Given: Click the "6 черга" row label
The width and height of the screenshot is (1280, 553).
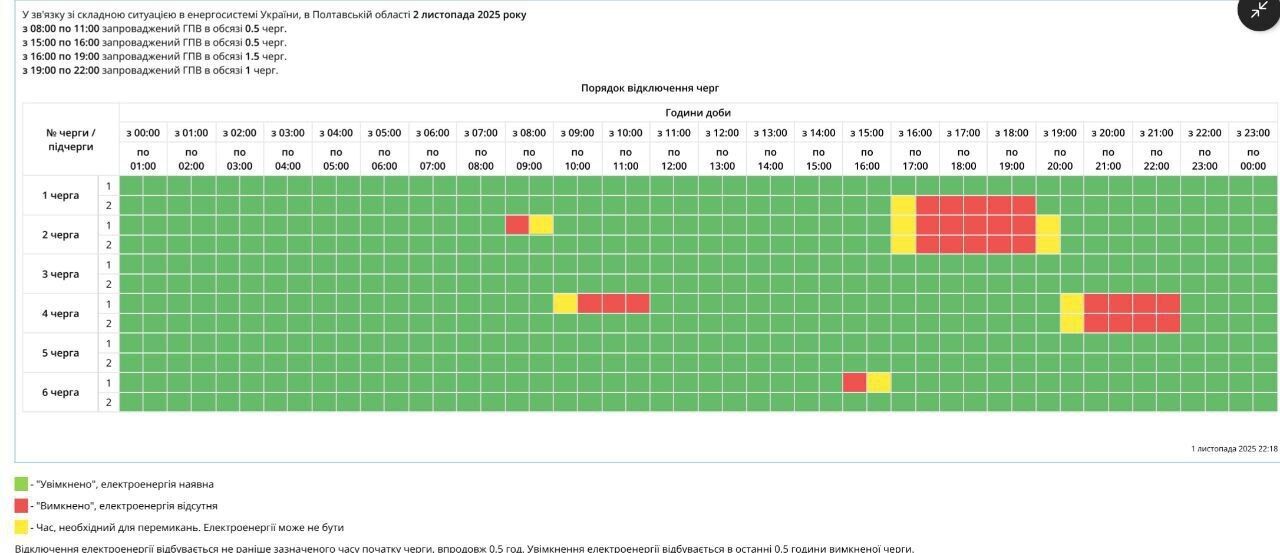Looking at the screenshot, I should point(60,392).
